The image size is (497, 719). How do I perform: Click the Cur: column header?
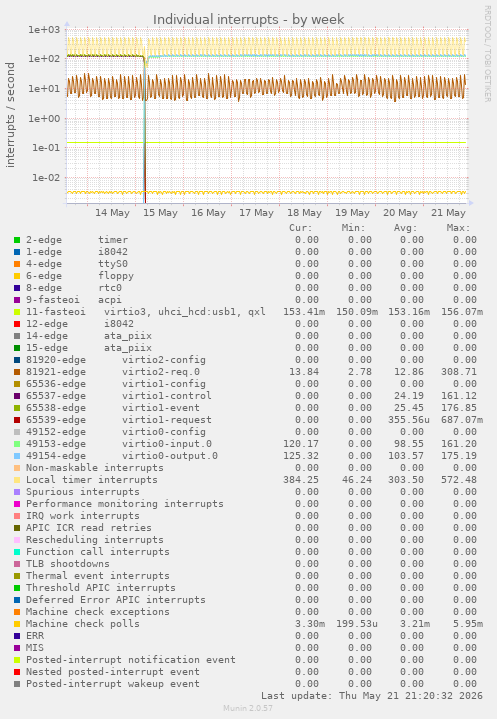[x=300, y=228]
